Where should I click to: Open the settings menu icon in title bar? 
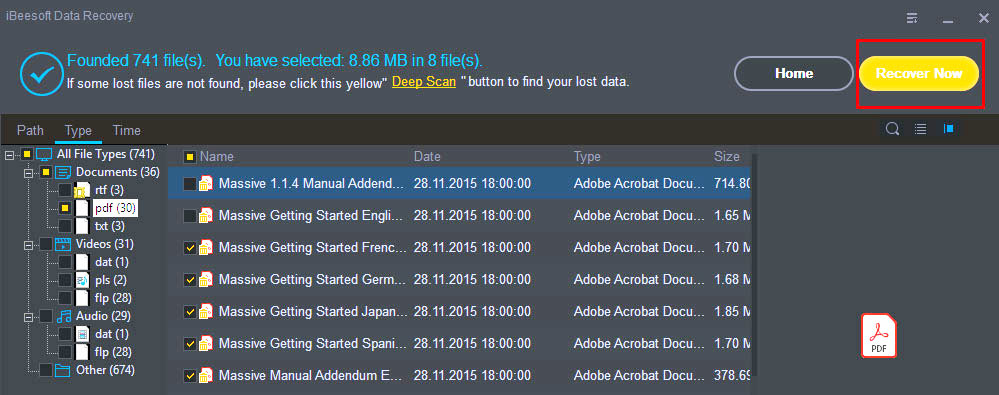click(x=912, y=18)
